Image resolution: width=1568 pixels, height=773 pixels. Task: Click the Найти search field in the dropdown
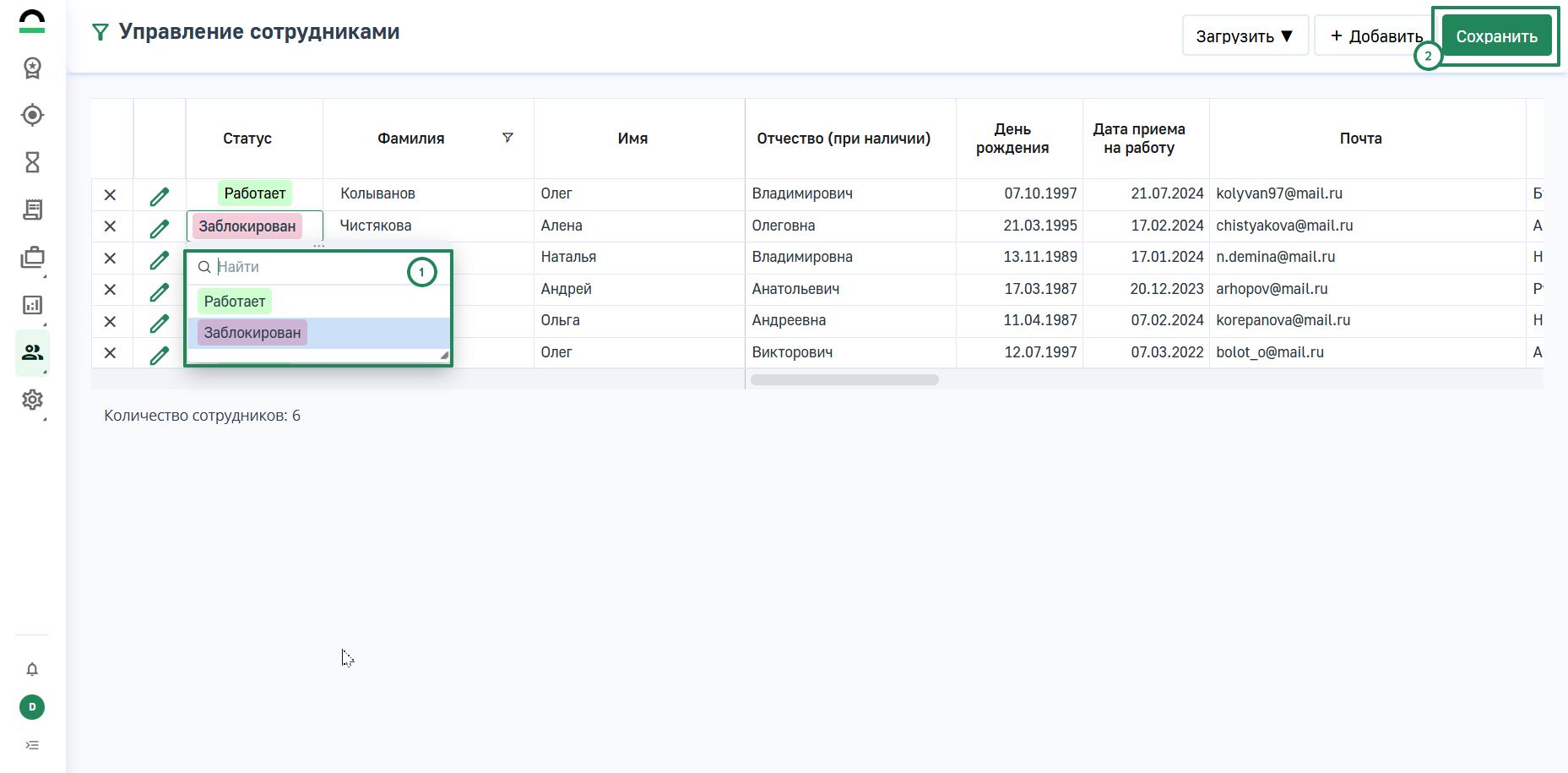[x=304, y=267]
